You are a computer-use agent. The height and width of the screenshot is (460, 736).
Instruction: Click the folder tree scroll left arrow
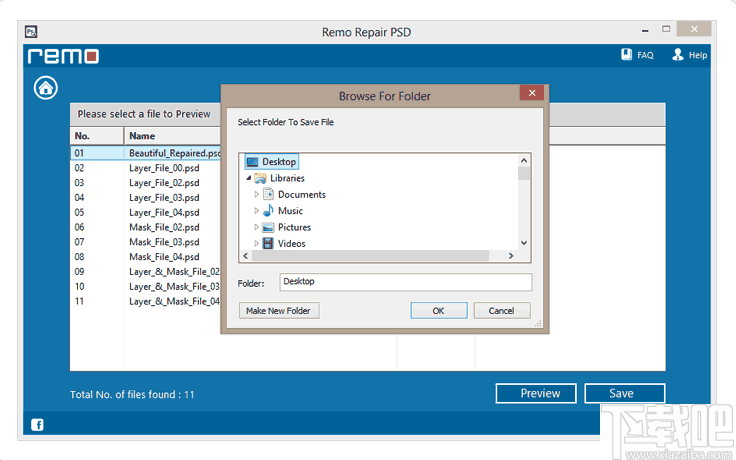pos(245,256)
